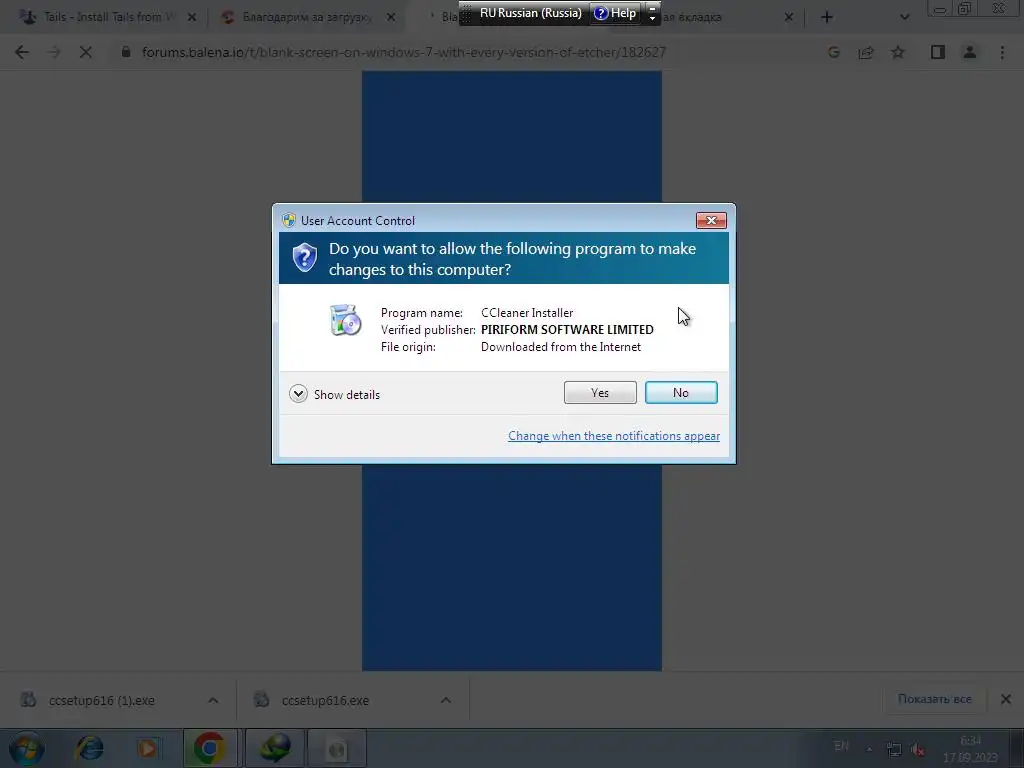Viewport: 1024px width, 768px height.
Task: Click PIRIFORM SOFTWARE LIMITED publisher text
Action: [x=567, y=330]
